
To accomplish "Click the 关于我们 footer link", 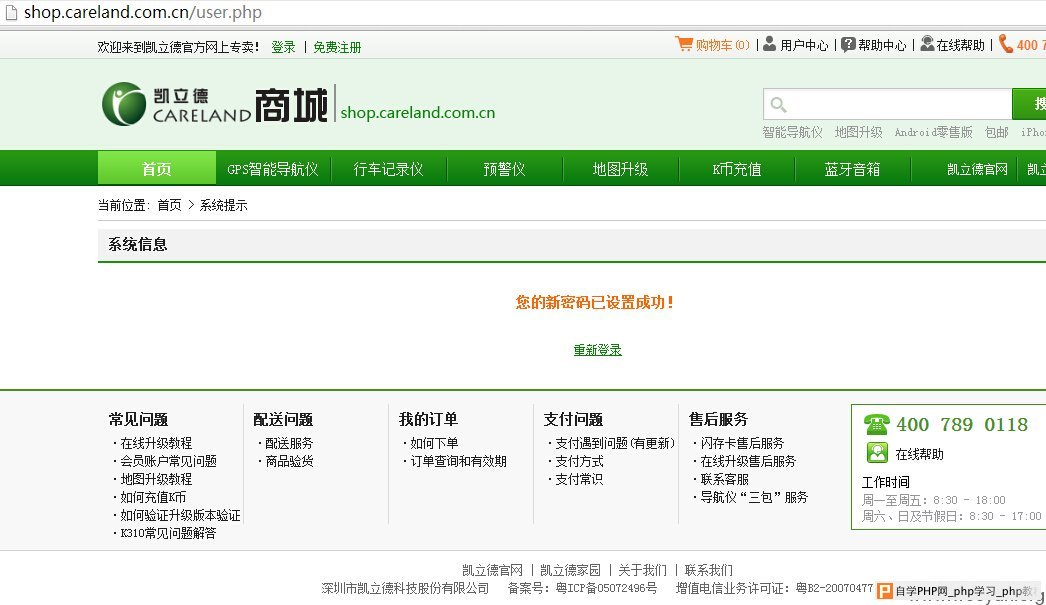I will click(642, 570).
